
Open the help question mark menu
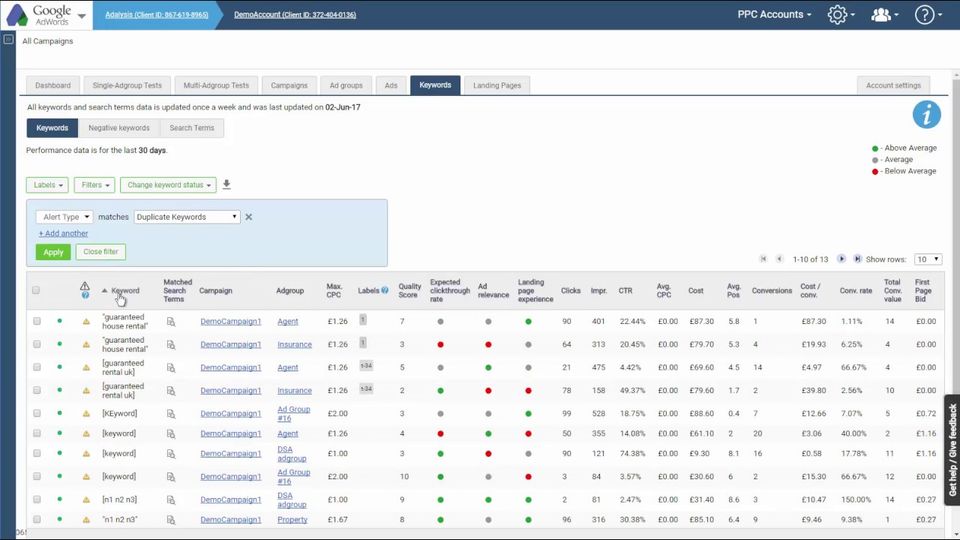[x=925, y=15]
